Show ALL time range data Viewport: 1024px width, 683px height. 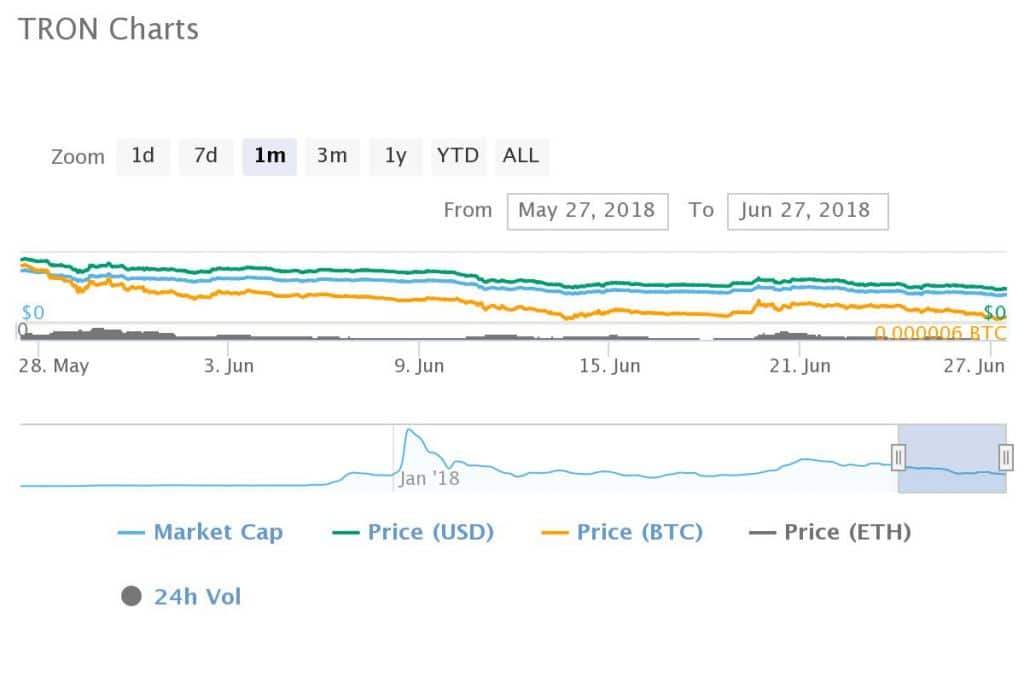pos(521,156)
